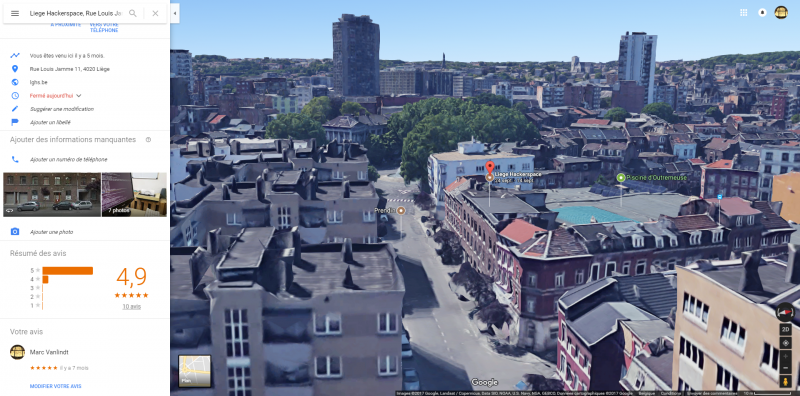
Task: Click the yellow Pegman street view icon
Action: pos(785,381)
